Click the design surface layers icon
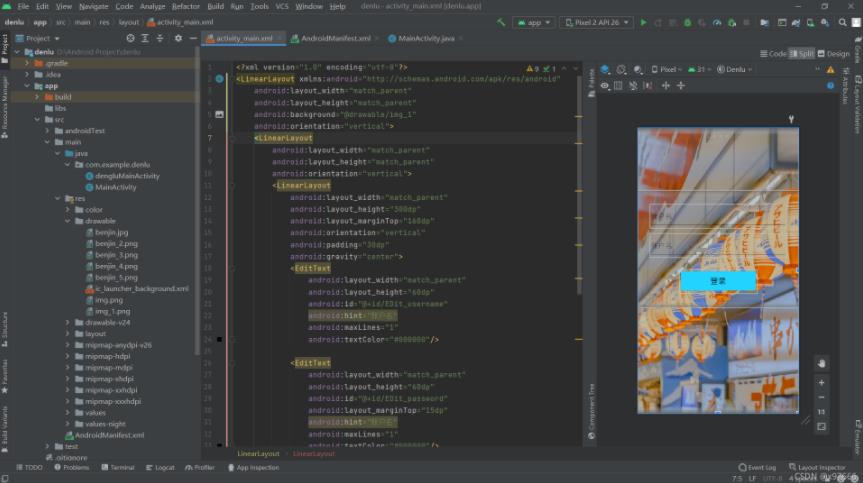The height and width of the screenshot is (483, 863). tap(605, 70)
